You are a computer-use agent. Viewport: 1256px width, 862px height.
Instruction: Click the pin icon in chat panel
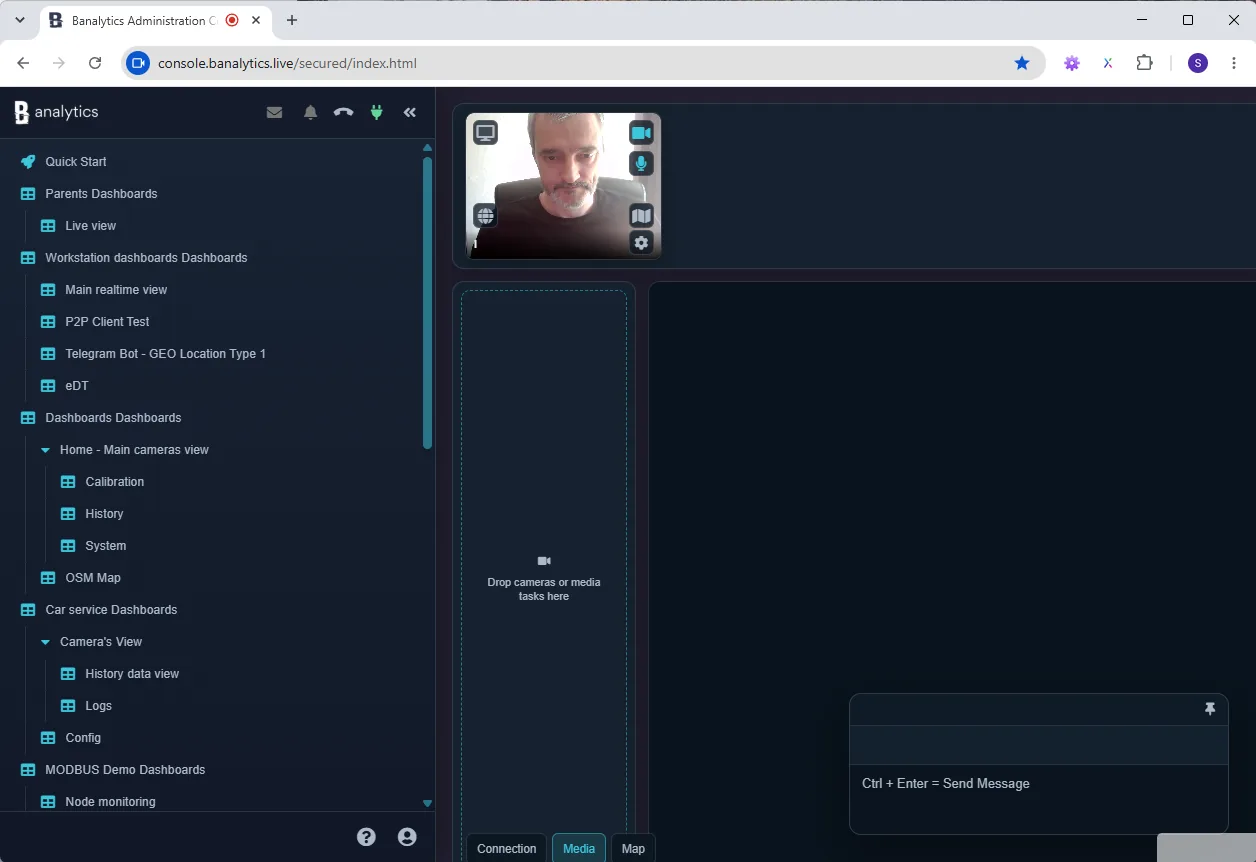1210,709
